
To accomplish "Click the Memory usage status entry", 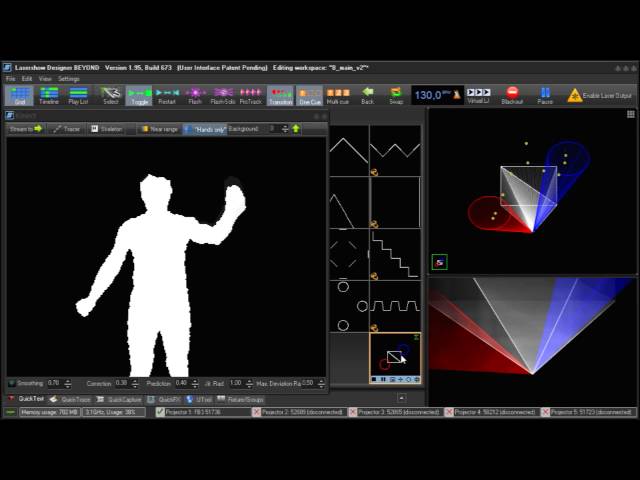I will click(50, 412).
